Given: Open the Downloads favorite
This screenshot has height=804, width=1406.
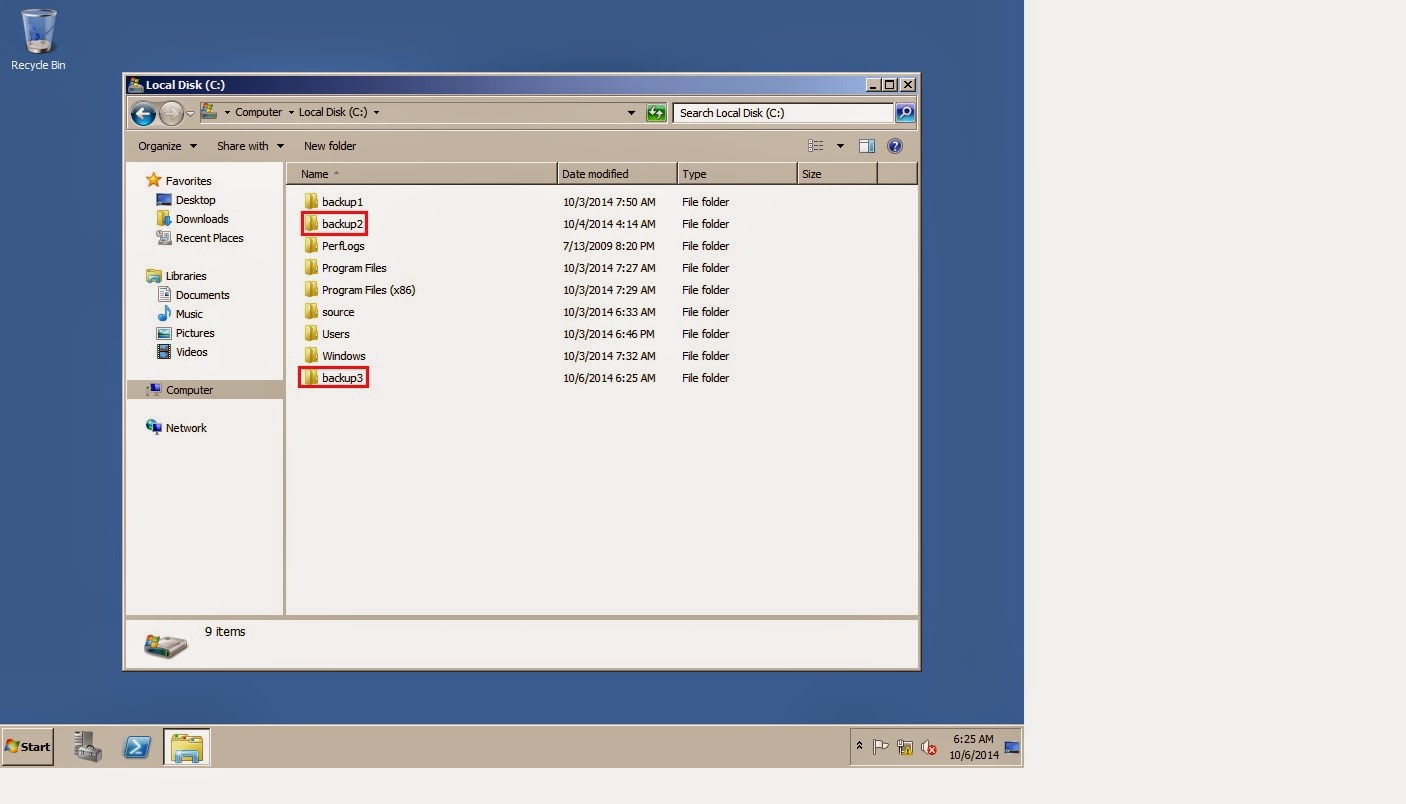Looking at the screenshot, I should click(x=202, y=219).
